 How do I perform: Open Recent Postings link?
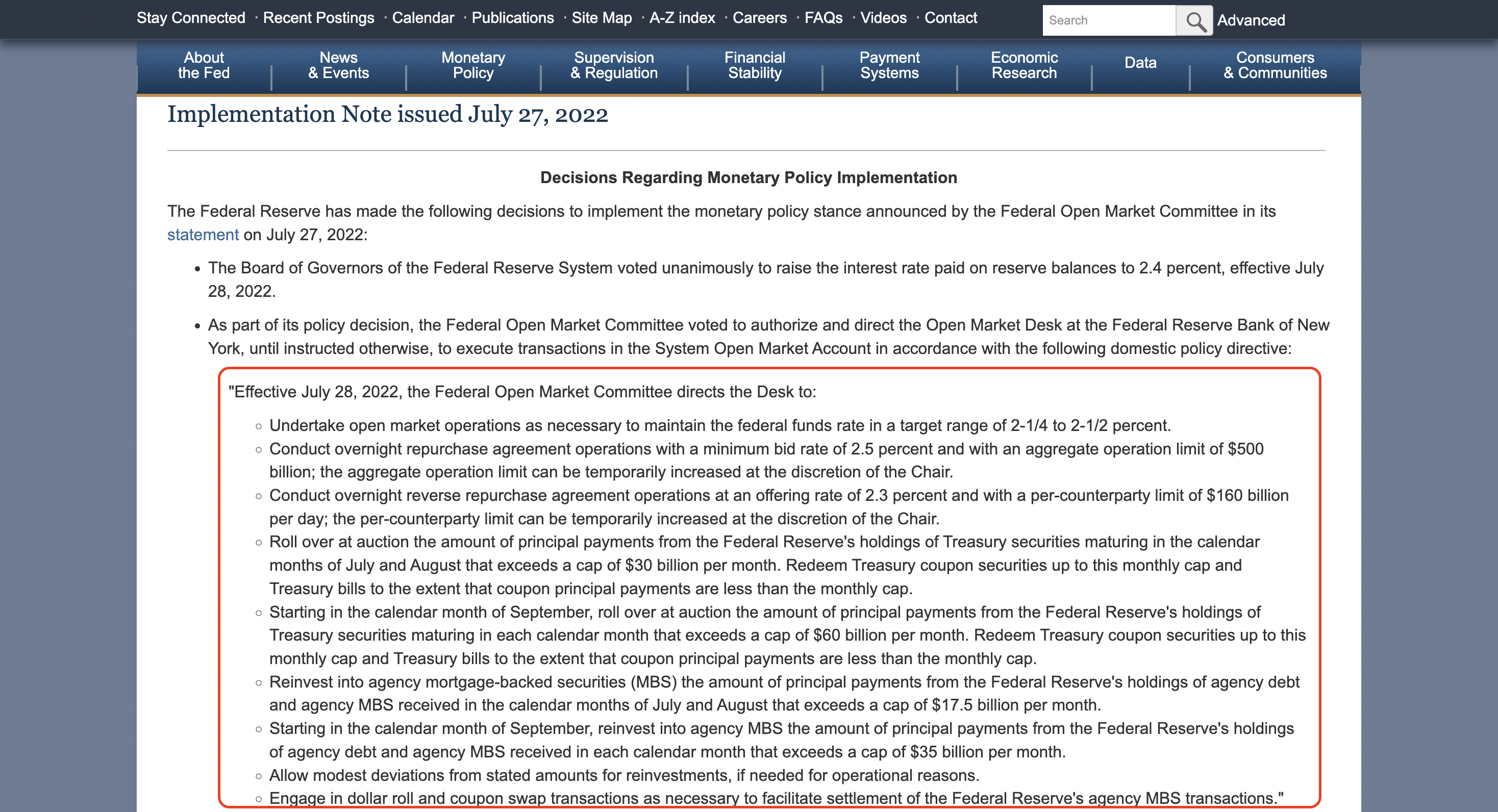click(318, 18)
